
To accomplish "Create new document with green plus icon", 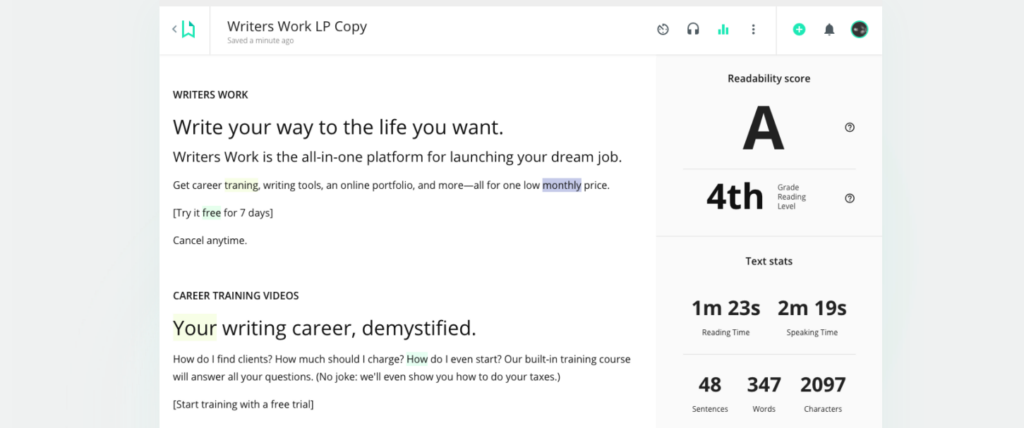I will (799, 29).
